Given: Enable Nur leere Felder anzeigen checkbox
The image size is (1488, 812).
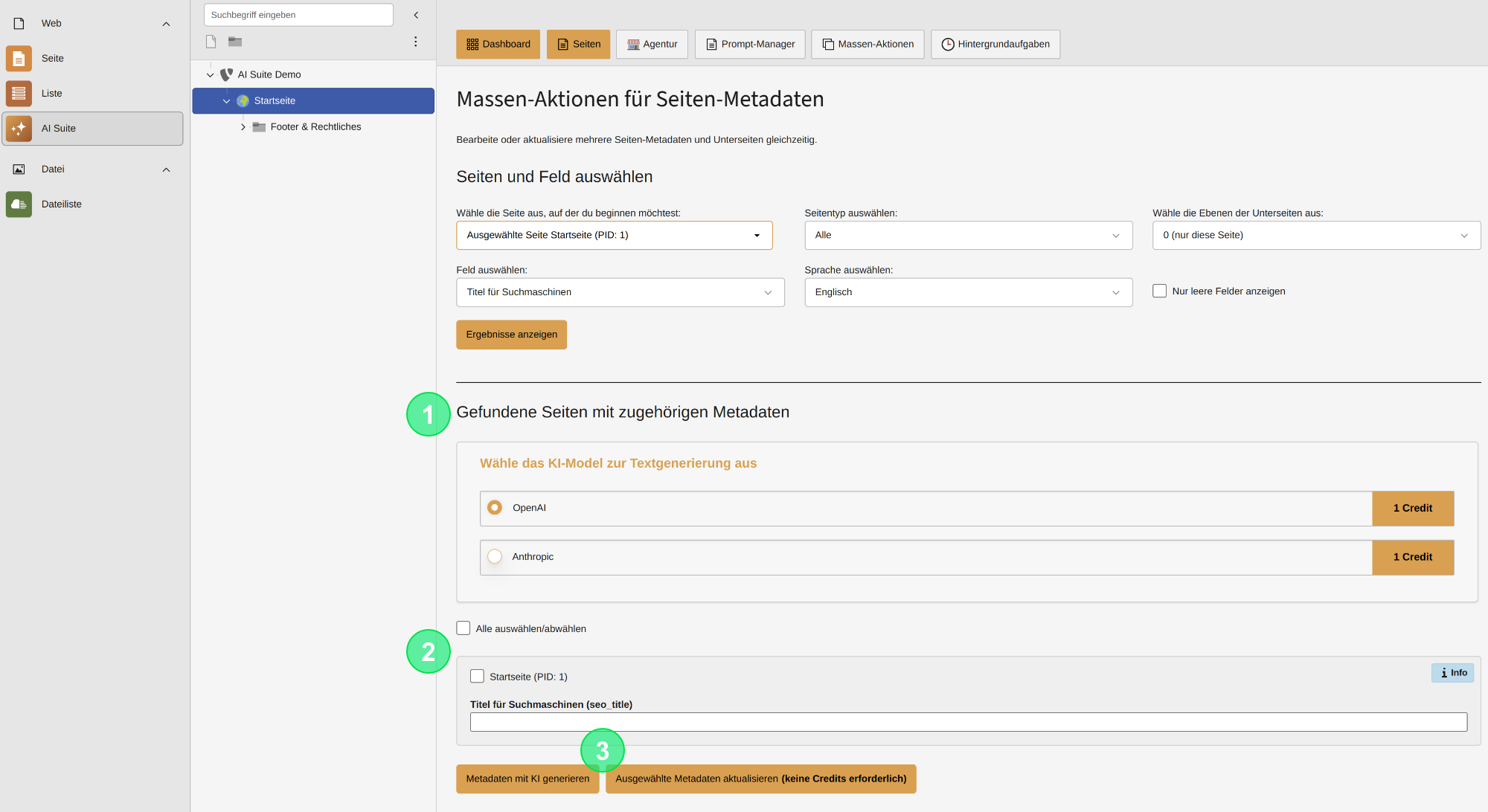Looking at the screenshot, I should [x=1159, y=291].
